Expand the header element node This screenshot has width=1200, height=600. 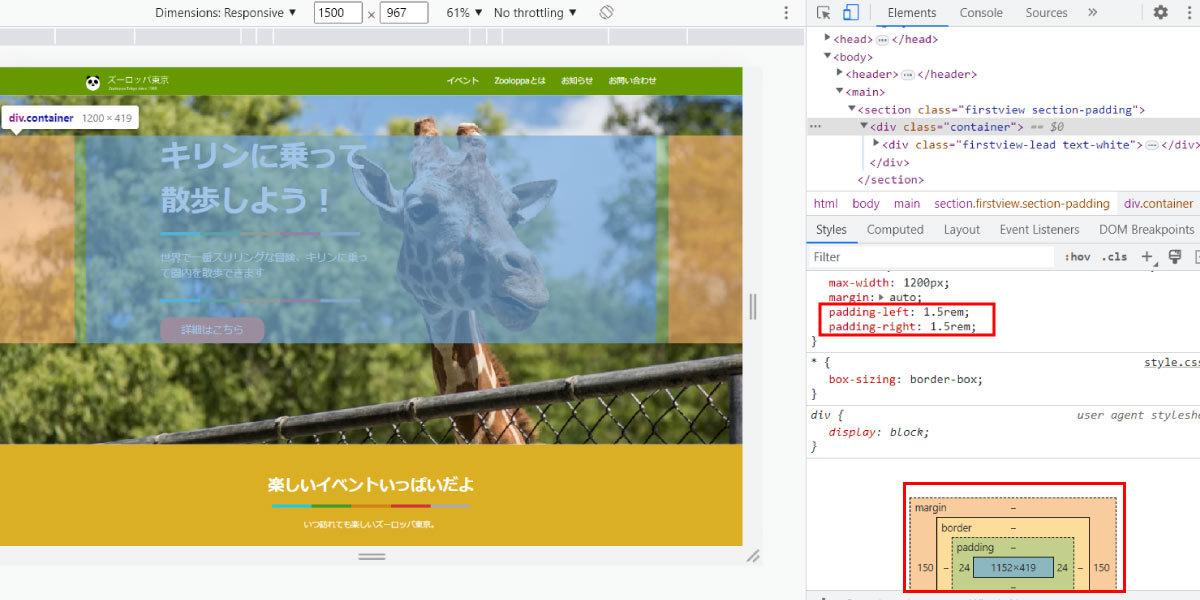(840, 74)
